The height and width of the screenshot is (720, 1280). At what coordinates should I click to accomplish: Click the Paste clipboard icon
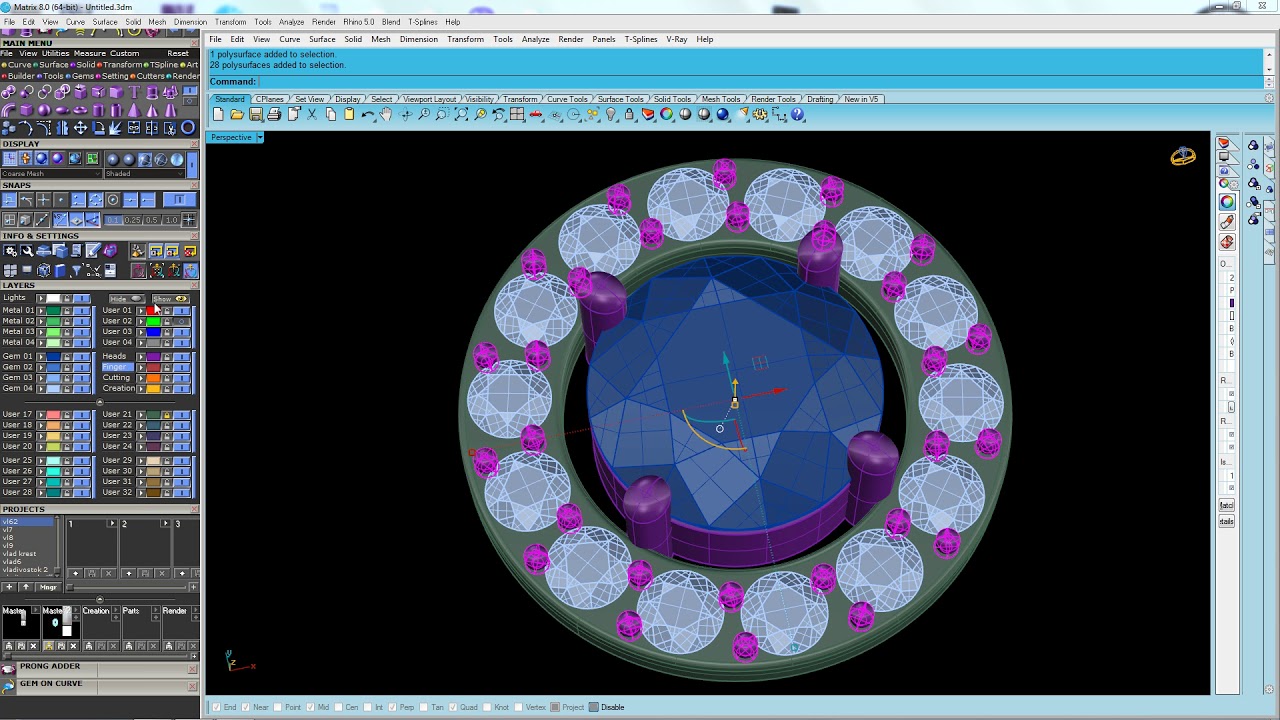[x=349, y=115]
